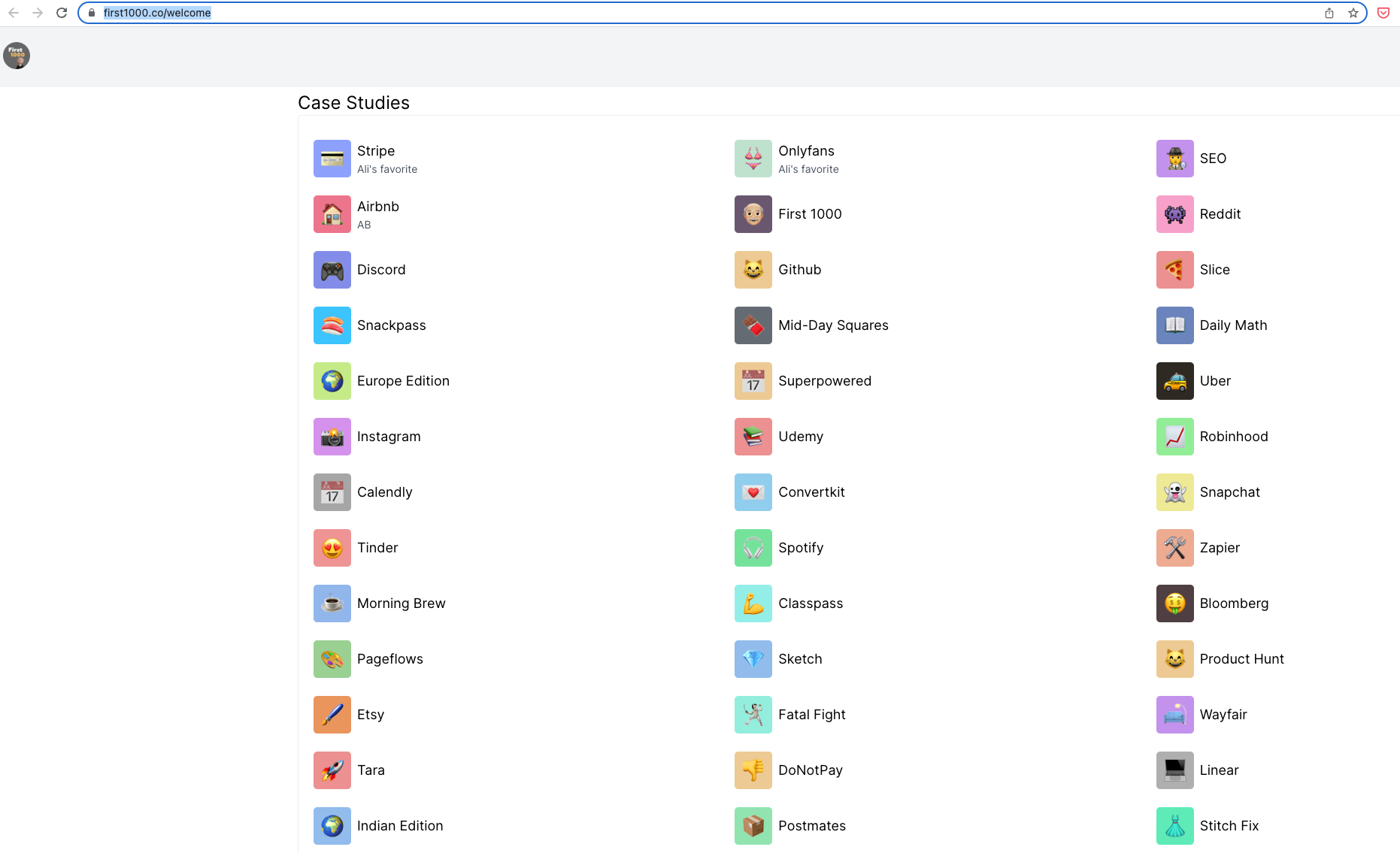The height and width of the screenshot is (853, 1400).
Task: Click the browser reload button
Action: (x=62, y=13)
